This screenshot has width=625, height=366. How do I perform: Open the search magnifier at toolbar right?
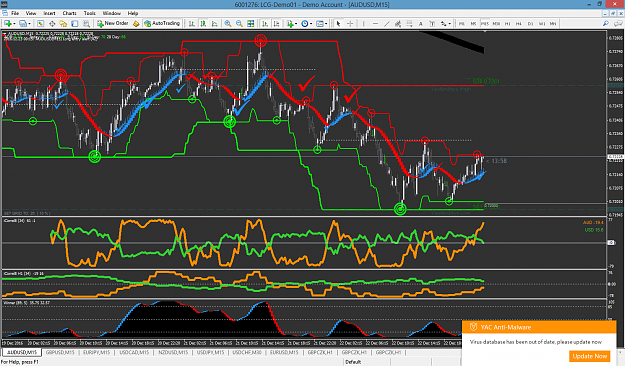[x=605, y=24]
